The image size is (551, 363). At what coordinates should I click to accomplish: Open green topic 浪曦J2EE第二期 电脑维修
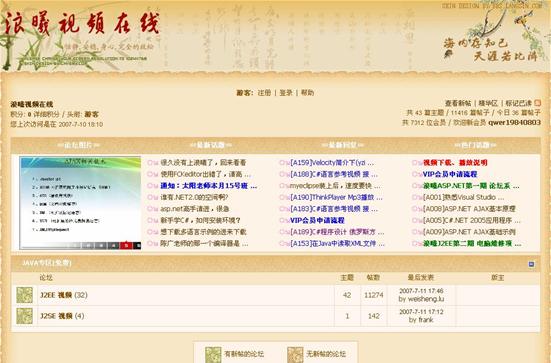pyautogui.click(x=472, y=244)
